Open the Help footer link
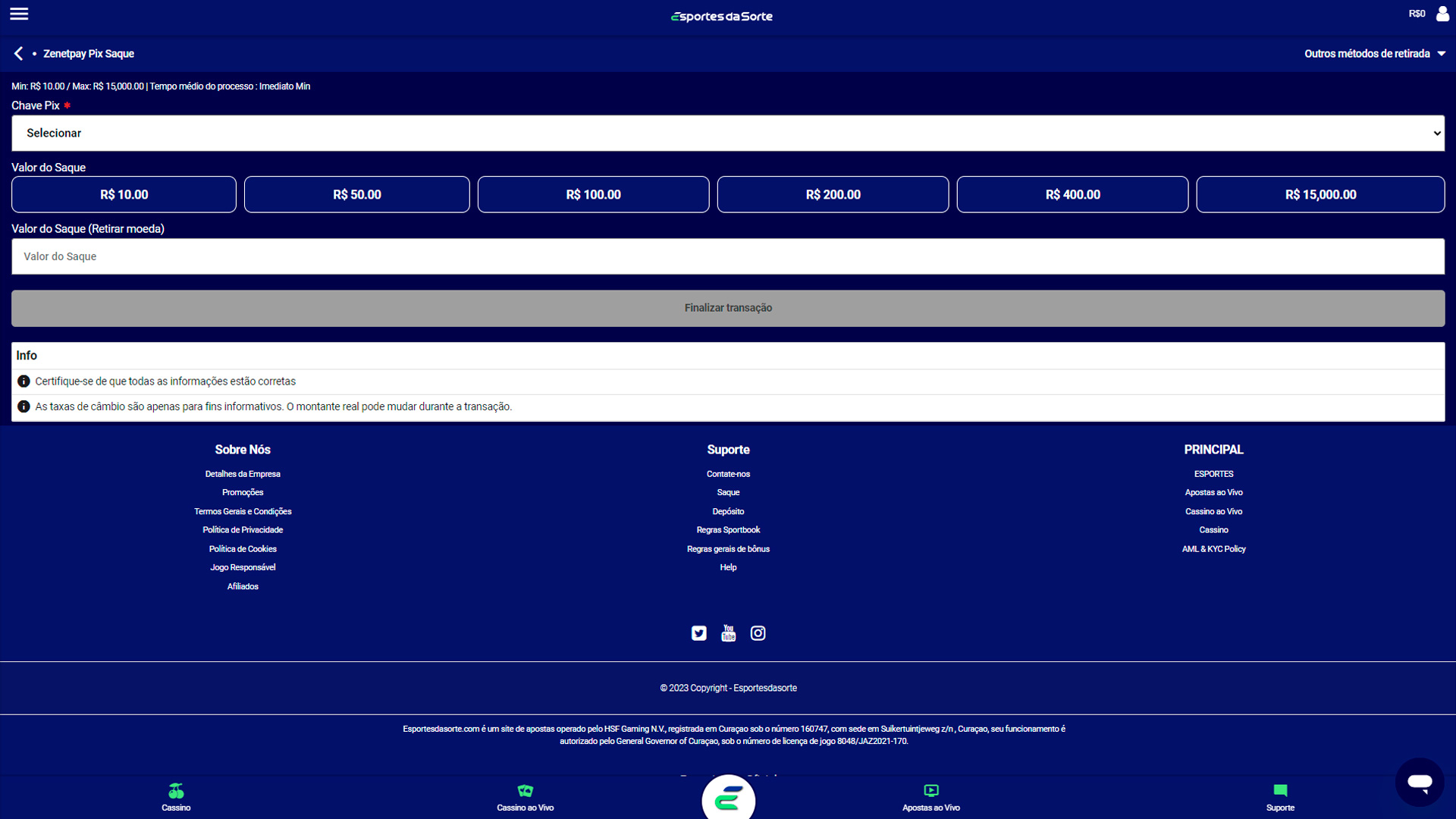The width and height of the screenshot is (1456, 819). point(728,567)
